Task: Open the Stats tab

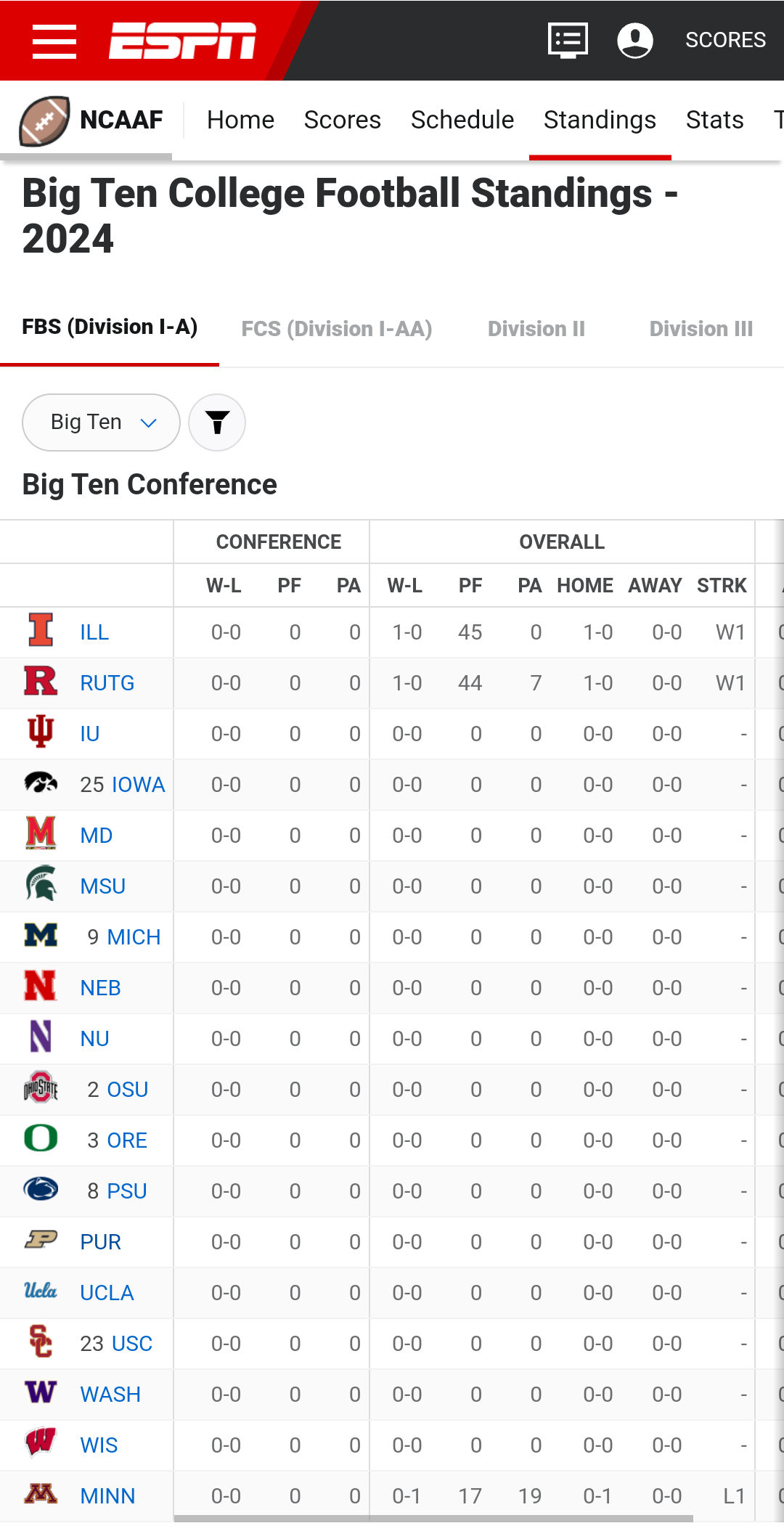Action: pos(714,120)
